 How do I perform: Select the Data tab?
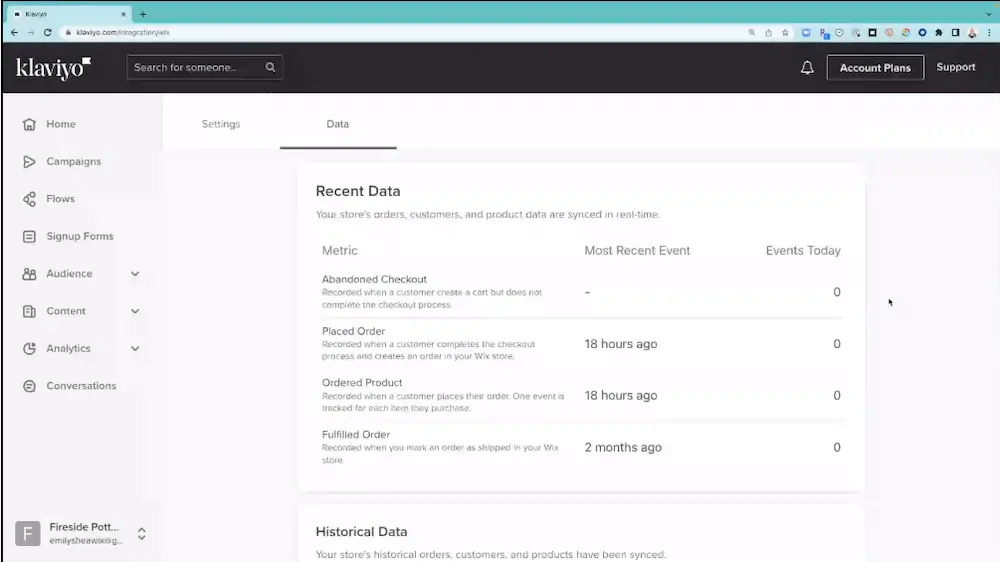coord(338,124)
